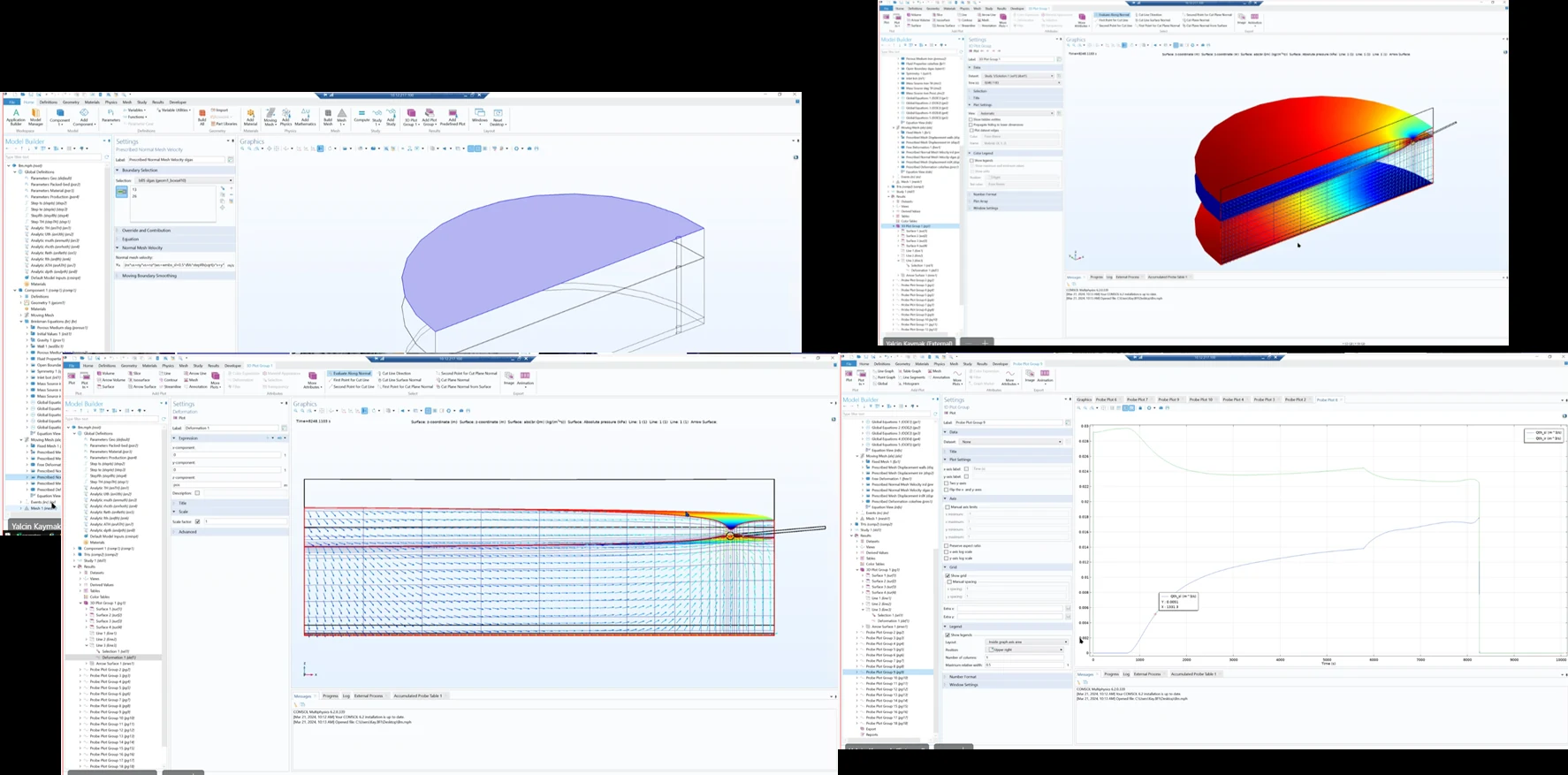Image resolution: width=1568 pixels, height=775 pixels.
Task: Expand the Window Settings section
Action: click(x=1007, y=685)
